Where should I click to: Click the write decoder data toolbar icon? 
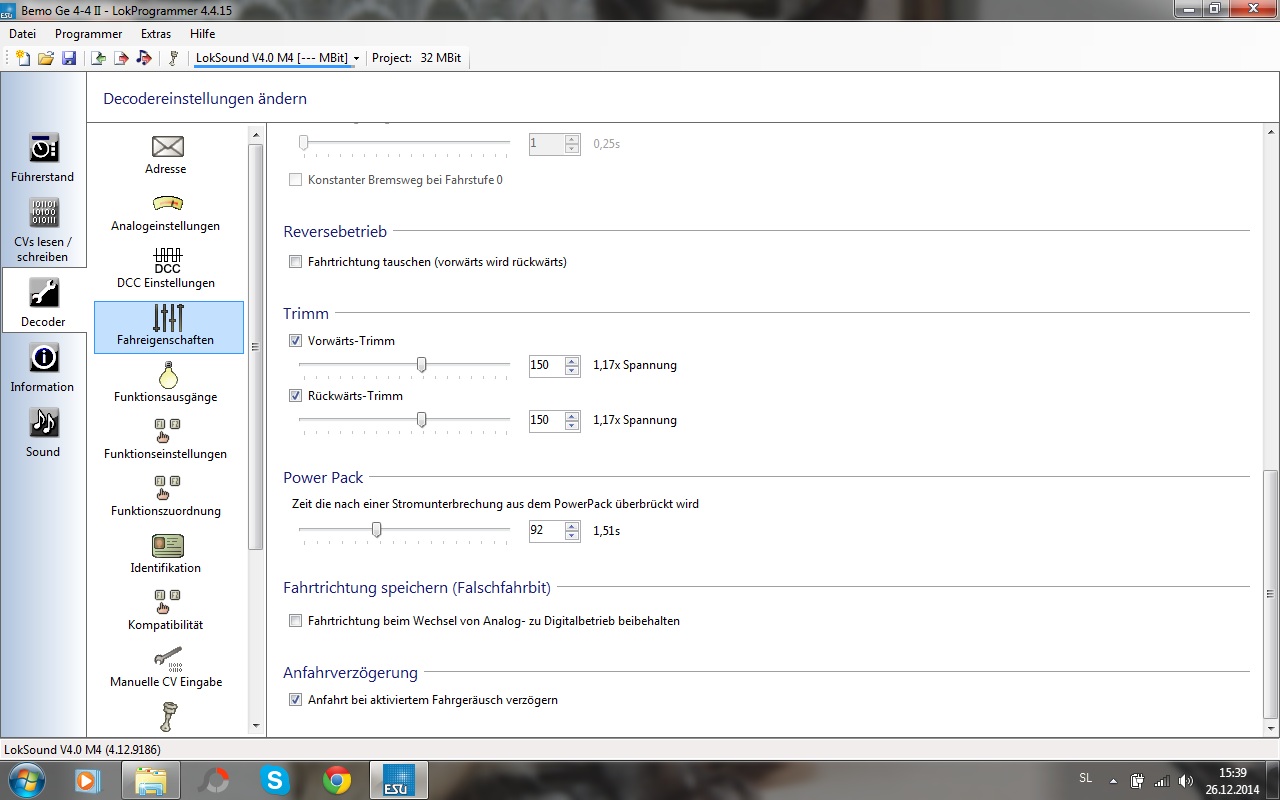click(x=121, y=58)
